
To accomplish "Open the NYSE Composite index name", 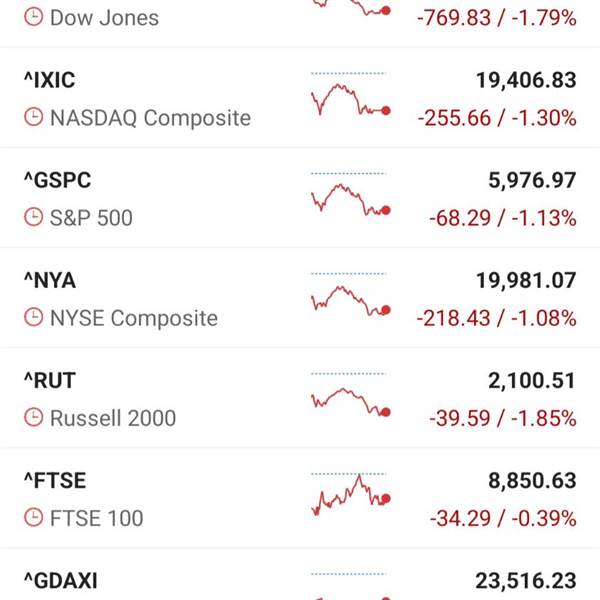I will tap(134, 318).
